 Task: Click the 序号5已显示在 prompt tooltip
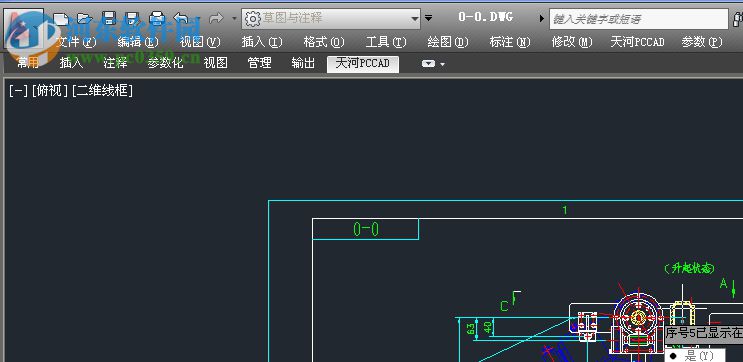[x=704, y=333]
